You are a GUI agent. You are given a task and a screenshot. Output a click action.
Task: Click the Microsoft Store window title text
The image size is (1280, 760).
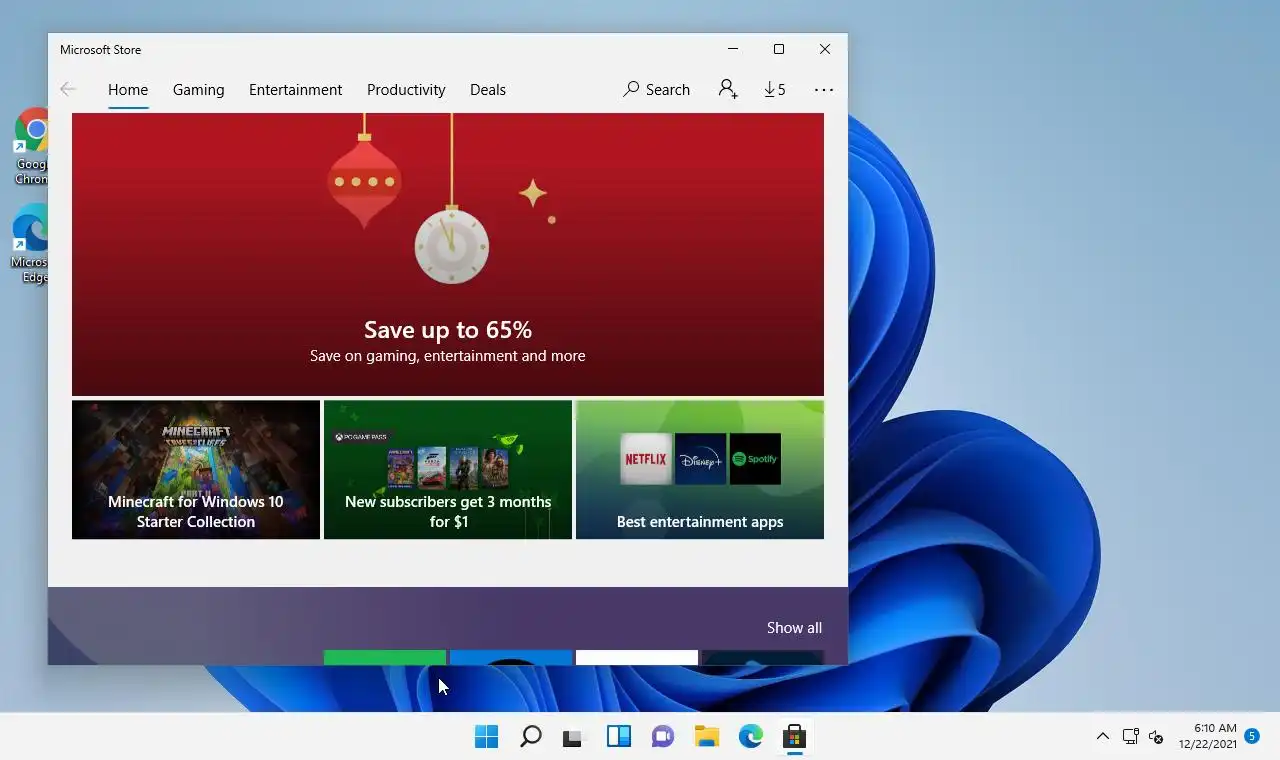coord(100,49)
